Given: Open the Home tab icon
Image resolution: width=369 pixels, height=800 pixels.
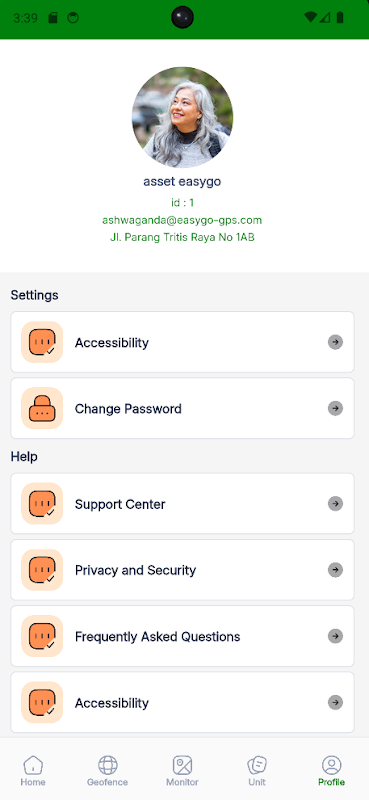Looking at the screenshot, I should (33, 765).
